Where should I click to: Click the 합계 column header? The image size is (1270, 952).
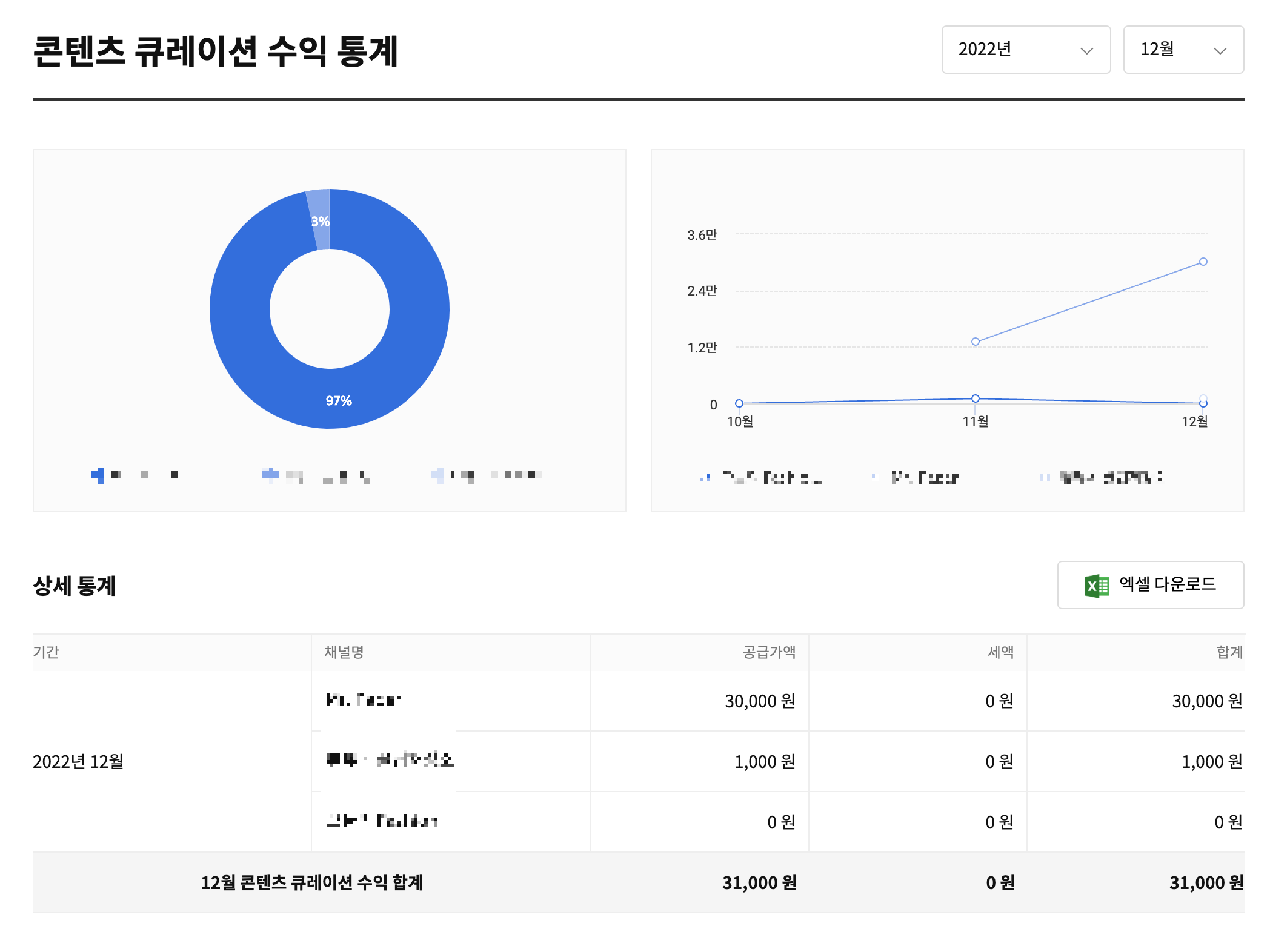click(x=1229, y=652)
